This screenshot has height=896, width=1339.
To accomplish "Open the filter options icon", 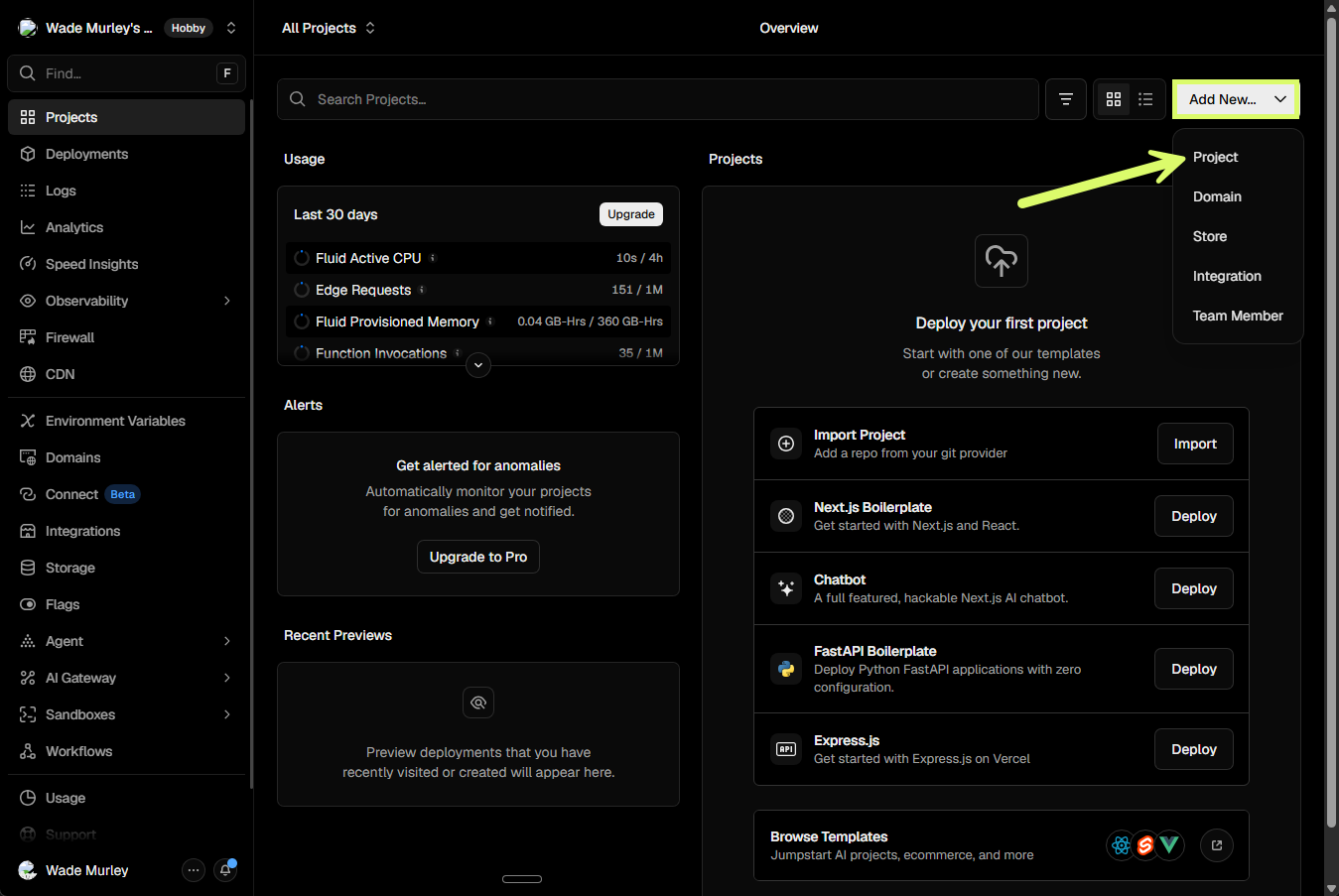I will tap(1066, 99).
